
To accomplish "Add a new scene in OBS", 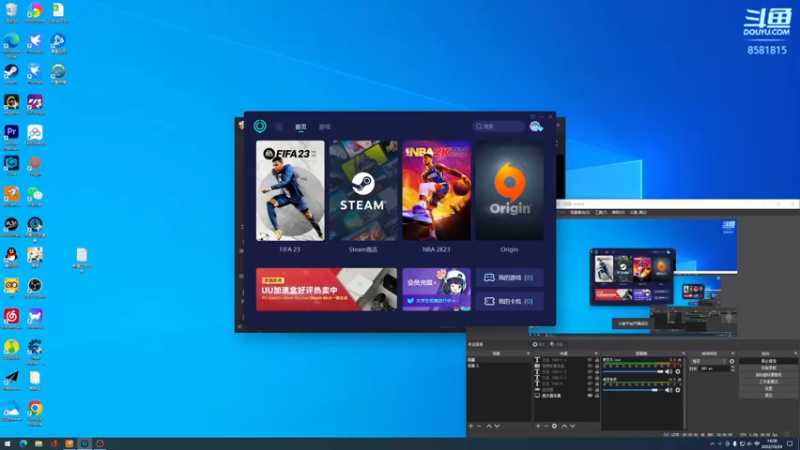I will coord(470,426).
